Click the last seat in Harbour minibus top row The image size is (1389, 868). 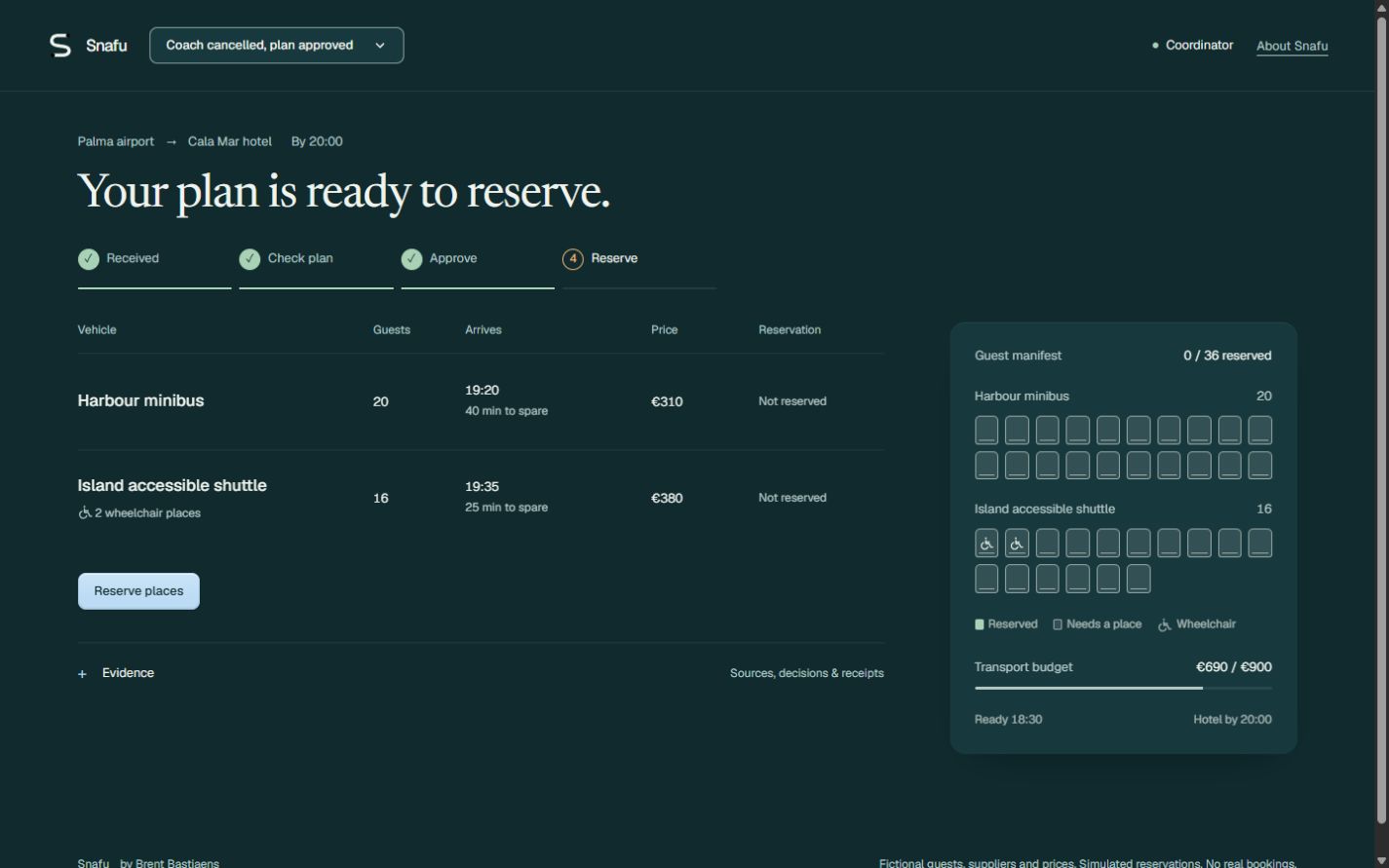click(1260, 431)
